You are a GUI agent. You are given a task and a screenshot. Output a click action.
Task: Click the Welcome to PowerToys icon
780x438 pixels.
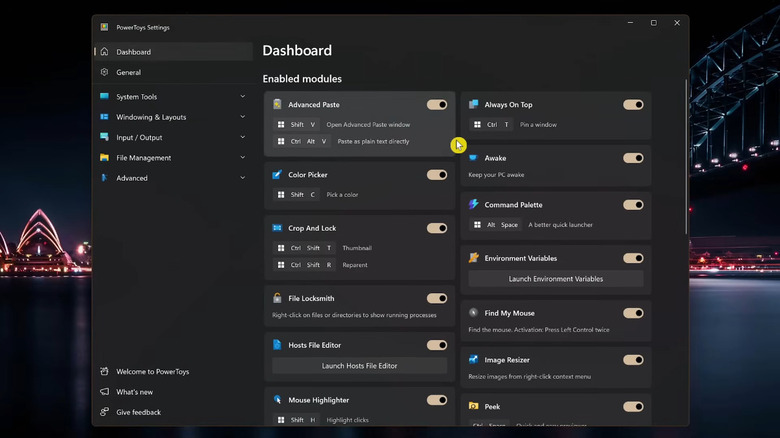click(104, 371)
